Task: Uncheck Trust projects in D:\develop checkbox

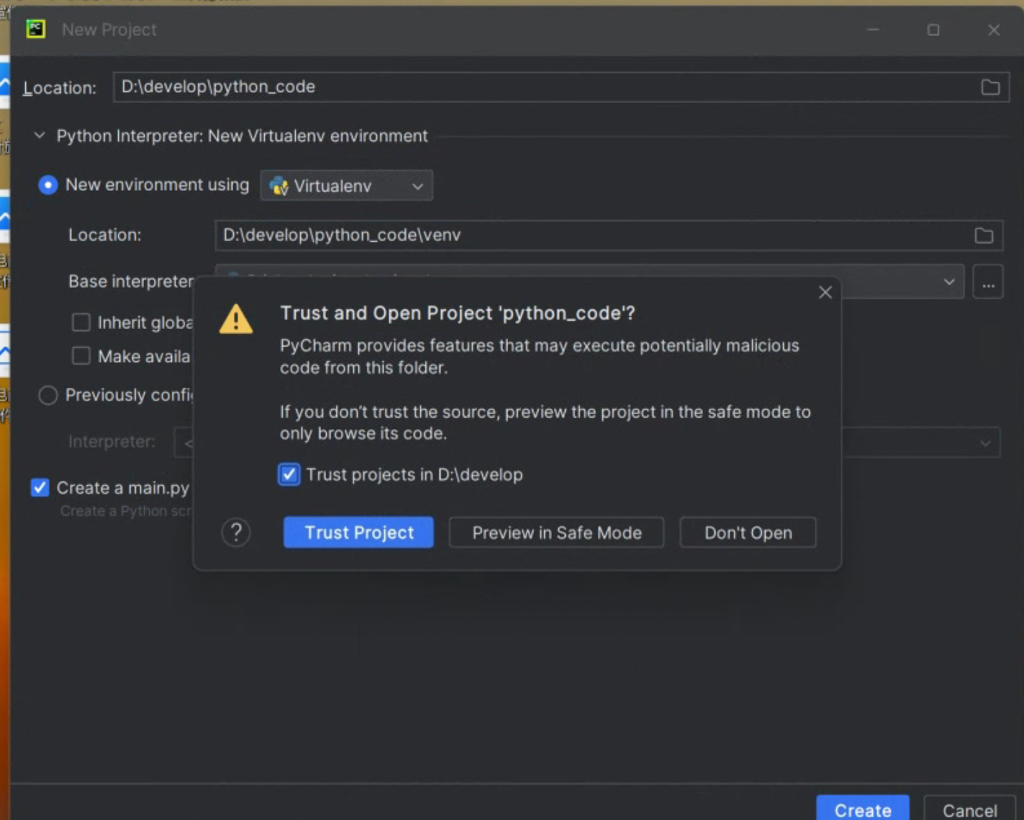Action: point(289,475)
